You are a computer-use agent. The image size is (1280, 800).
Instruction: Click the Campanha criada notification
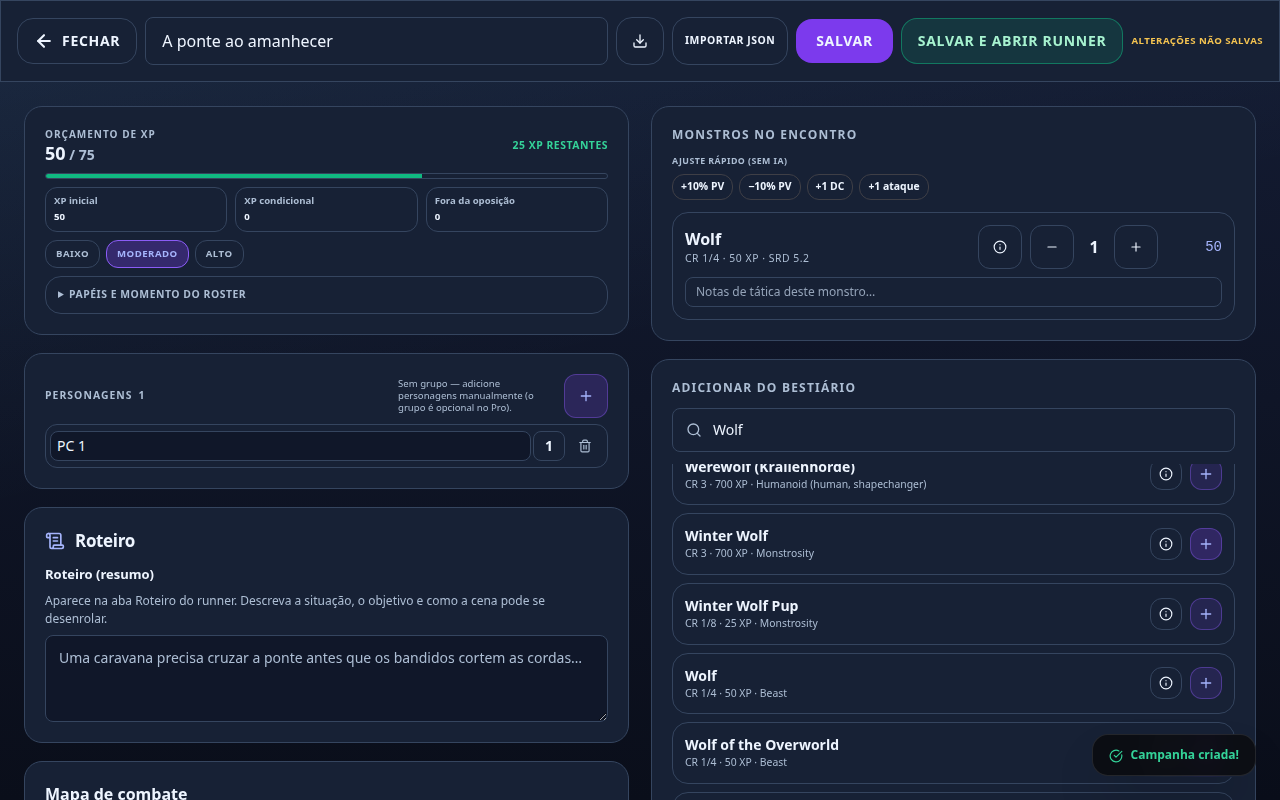[x=1174, y=755]
